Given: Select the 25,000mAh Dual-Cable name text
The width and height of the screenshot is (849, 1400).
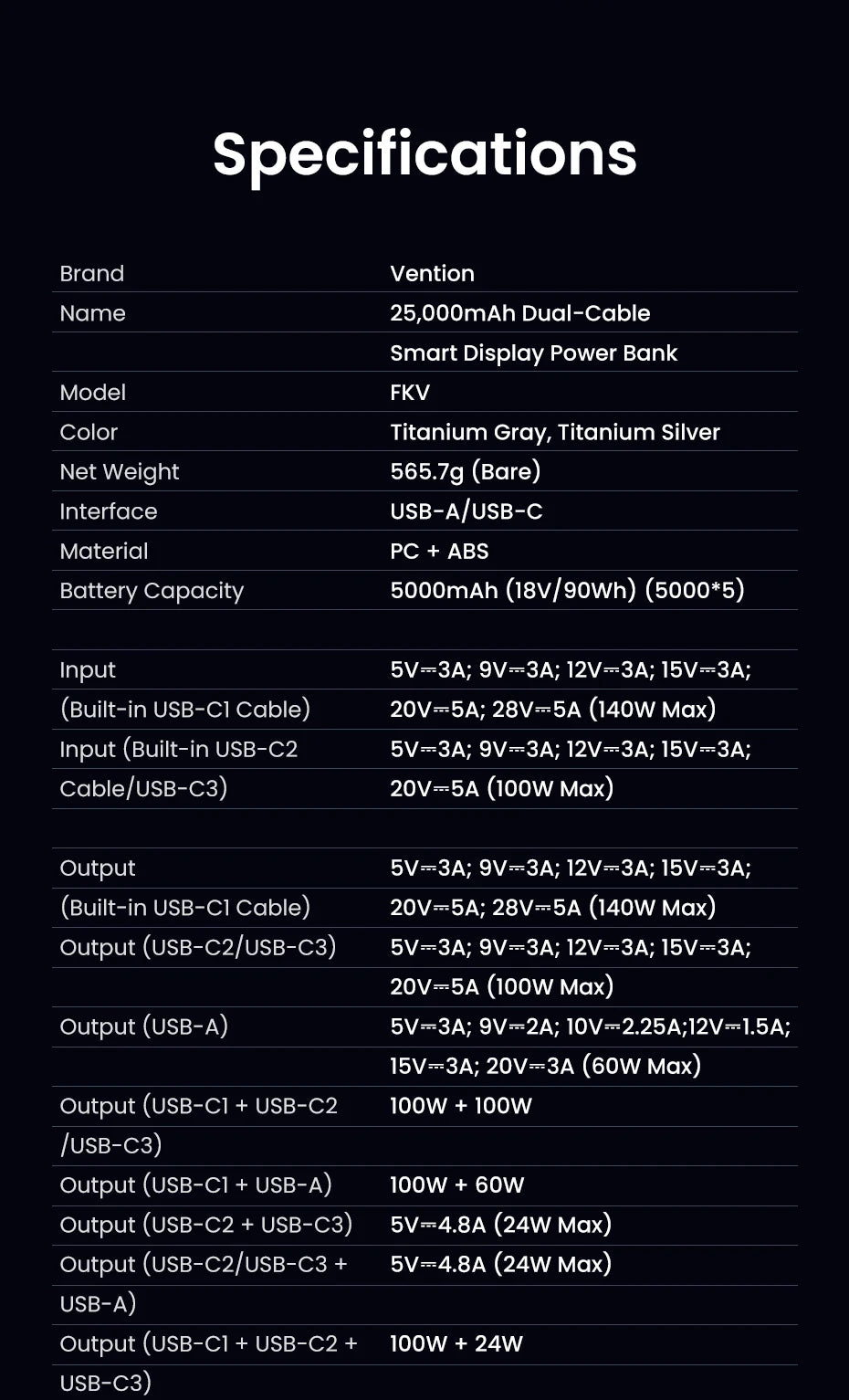Looking at the screenshot, I should 519,313.
